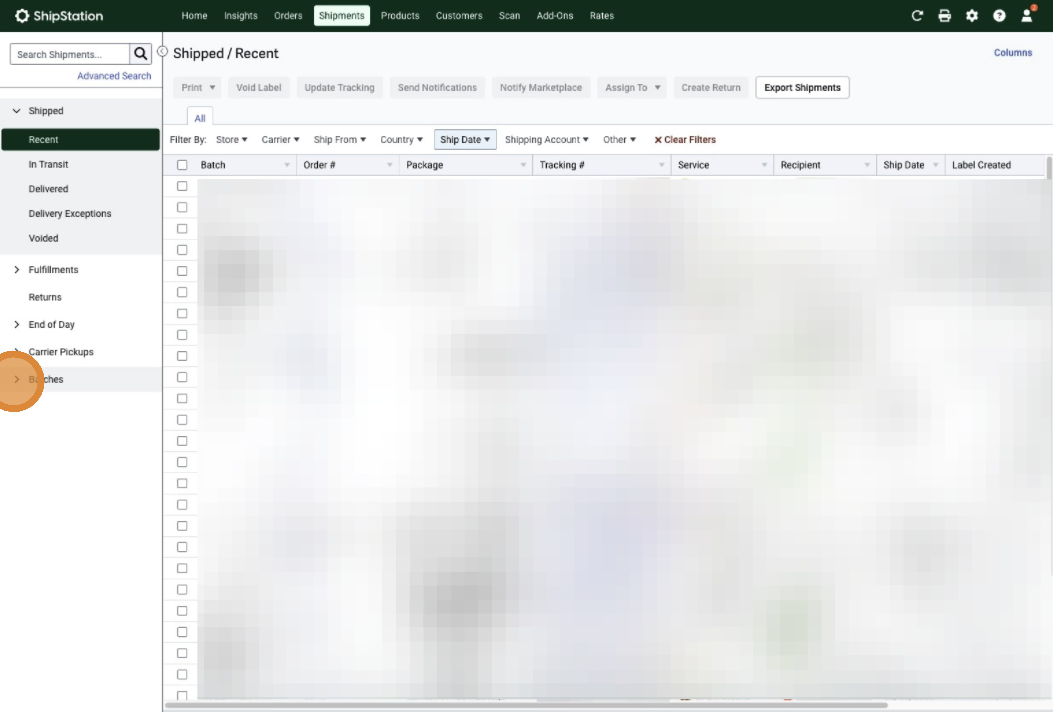
Task: Toggle the select-all checkbox in table header
Action: (182, 165)
